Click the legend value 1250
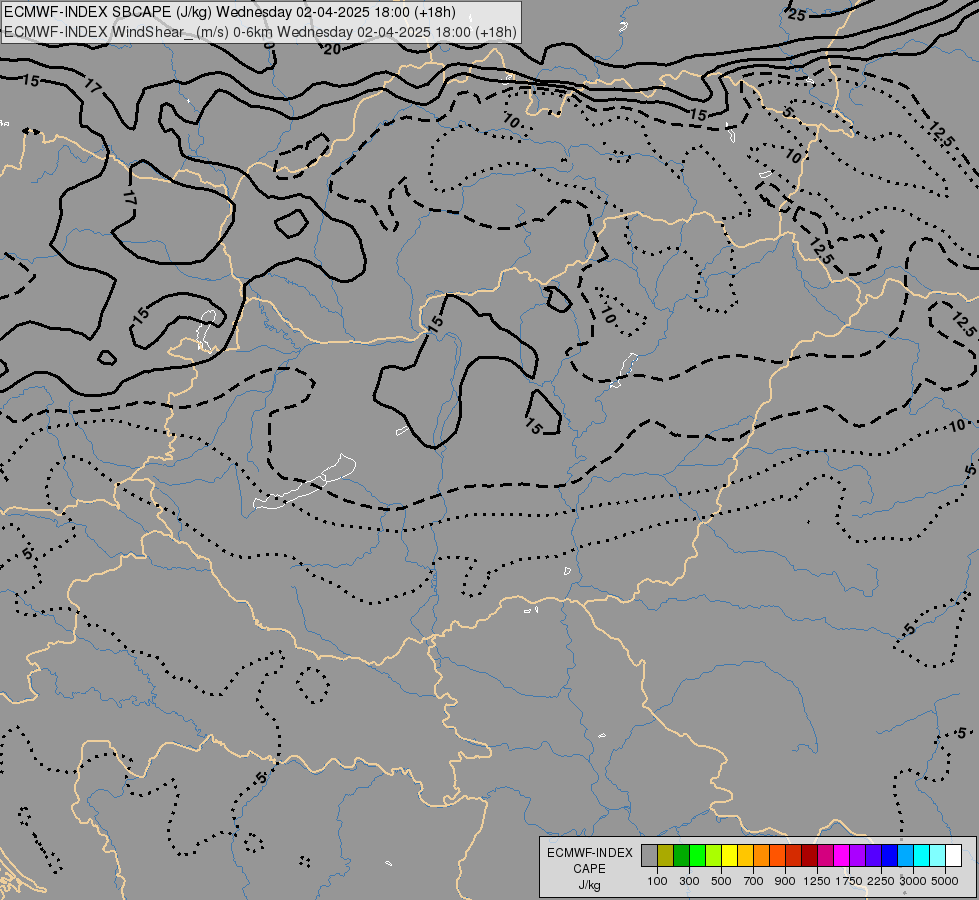Viewport: 979px width, 900px height. pyautogui.click(x=817, y=881)
